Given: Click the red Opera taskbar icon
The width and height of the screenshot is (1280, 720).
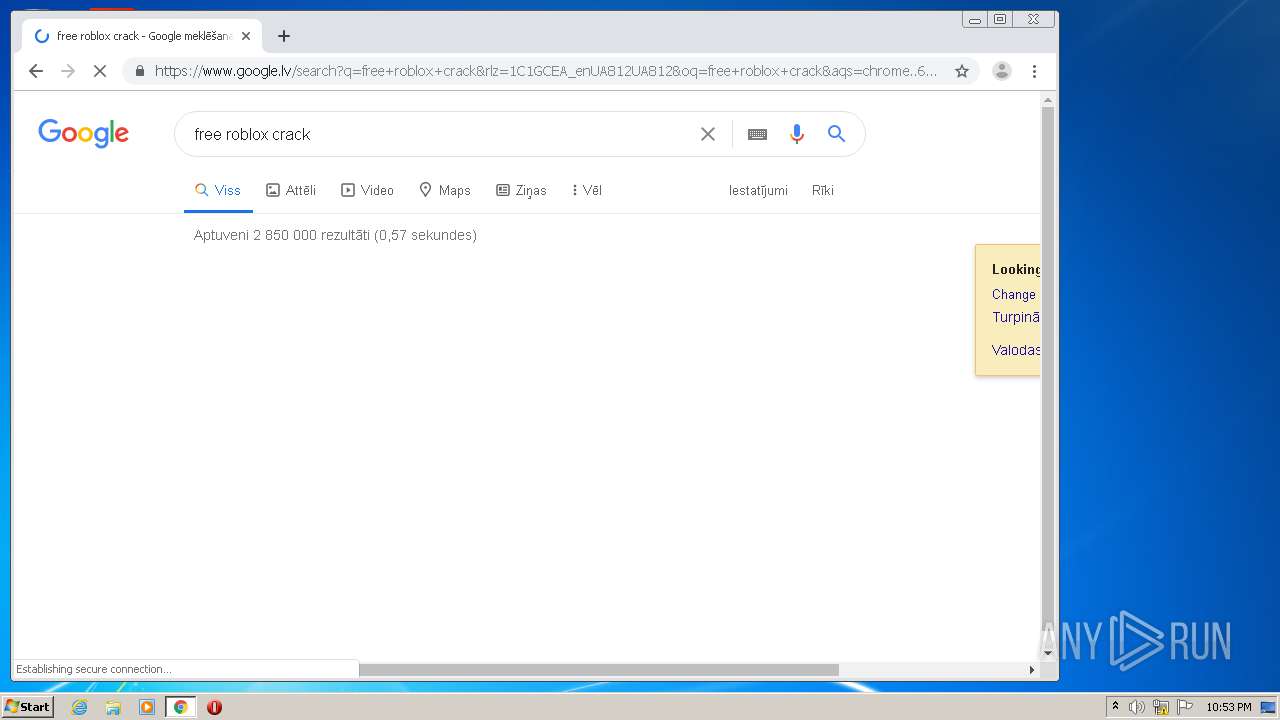Looking at the screenshot, I should point(214,707).
